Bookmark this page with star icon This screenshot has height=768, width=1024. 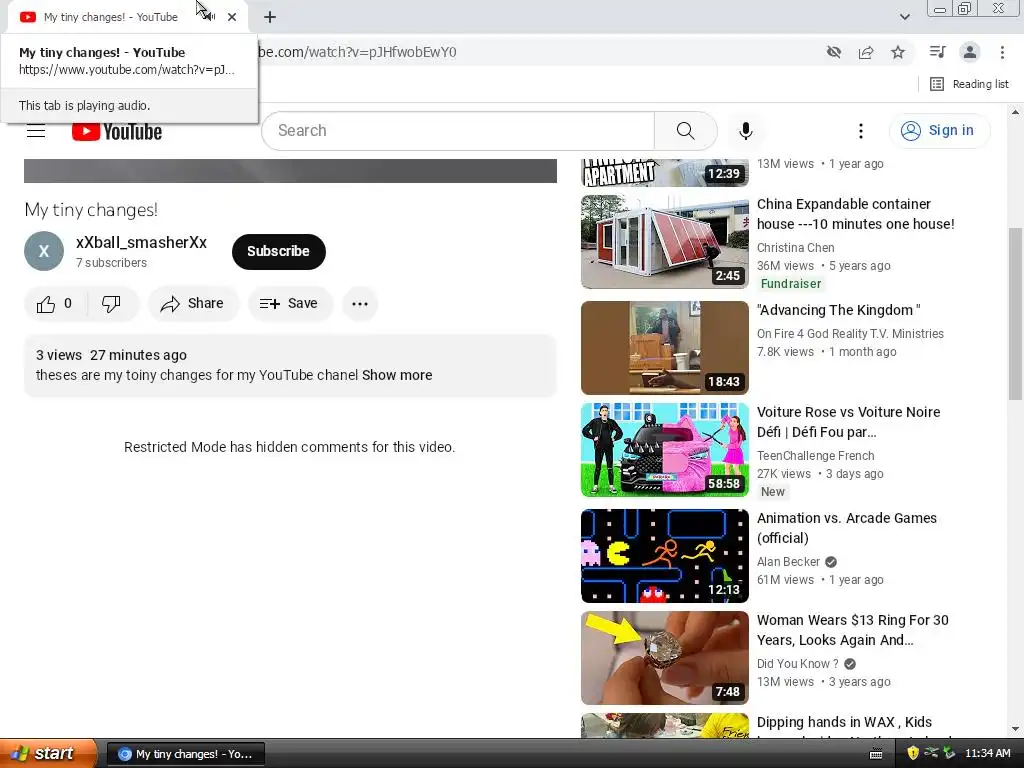898,52
